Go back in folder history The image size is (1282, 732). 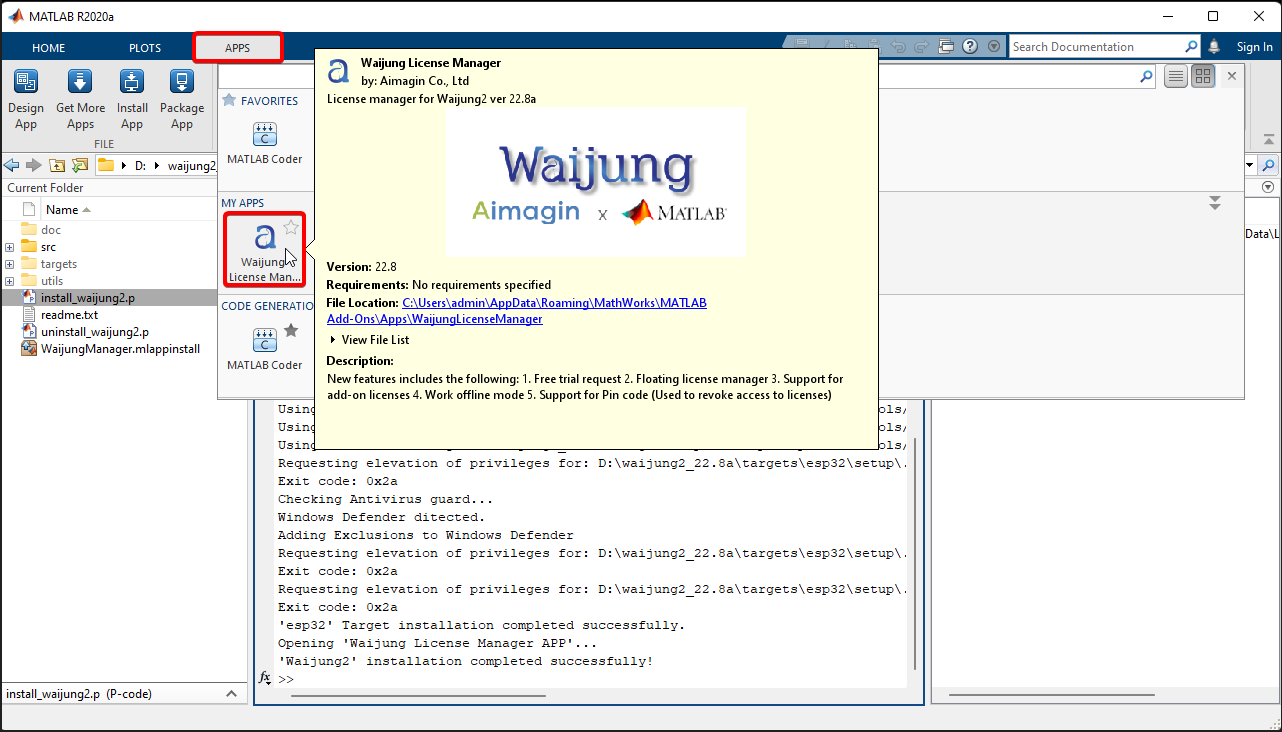pyautogui.click(x=12, y=165)
